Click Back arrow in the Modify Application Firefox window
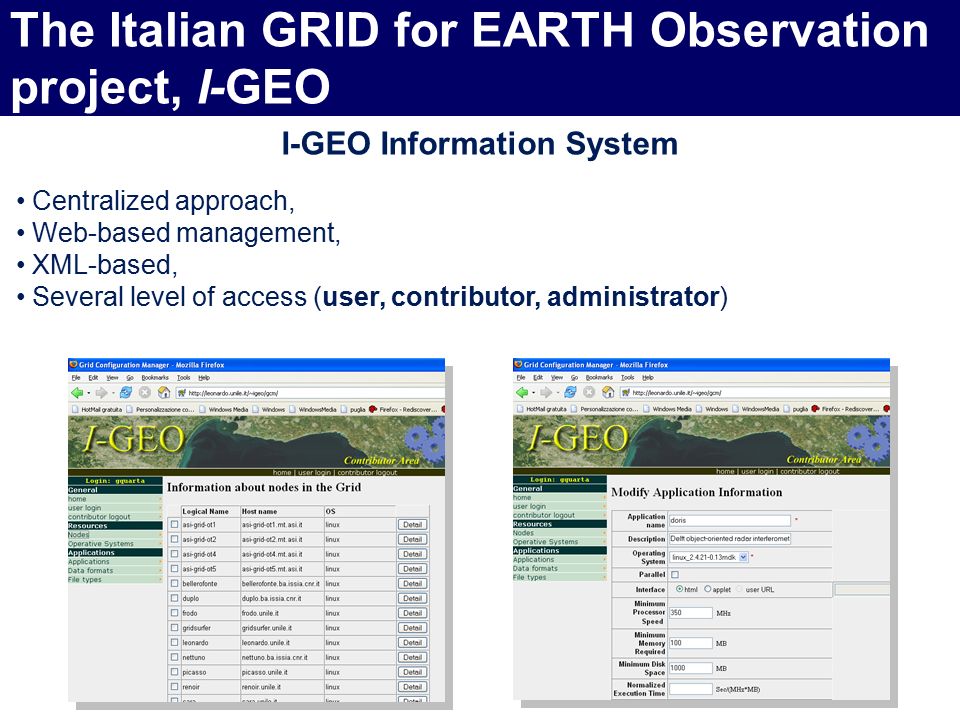Screen dimensions: 960x720 (x=522, y=392)
